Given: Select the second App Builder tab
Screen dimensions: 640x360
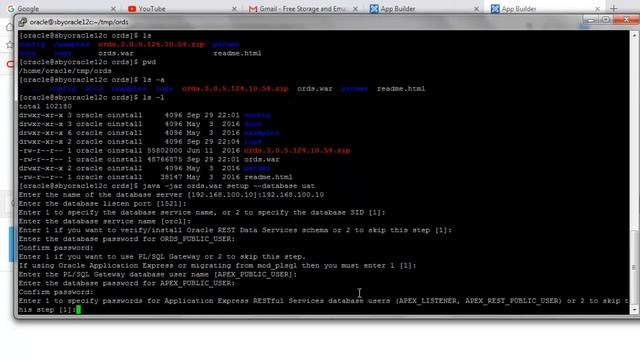Looking at the screenshot, I should tap(545, 8).
